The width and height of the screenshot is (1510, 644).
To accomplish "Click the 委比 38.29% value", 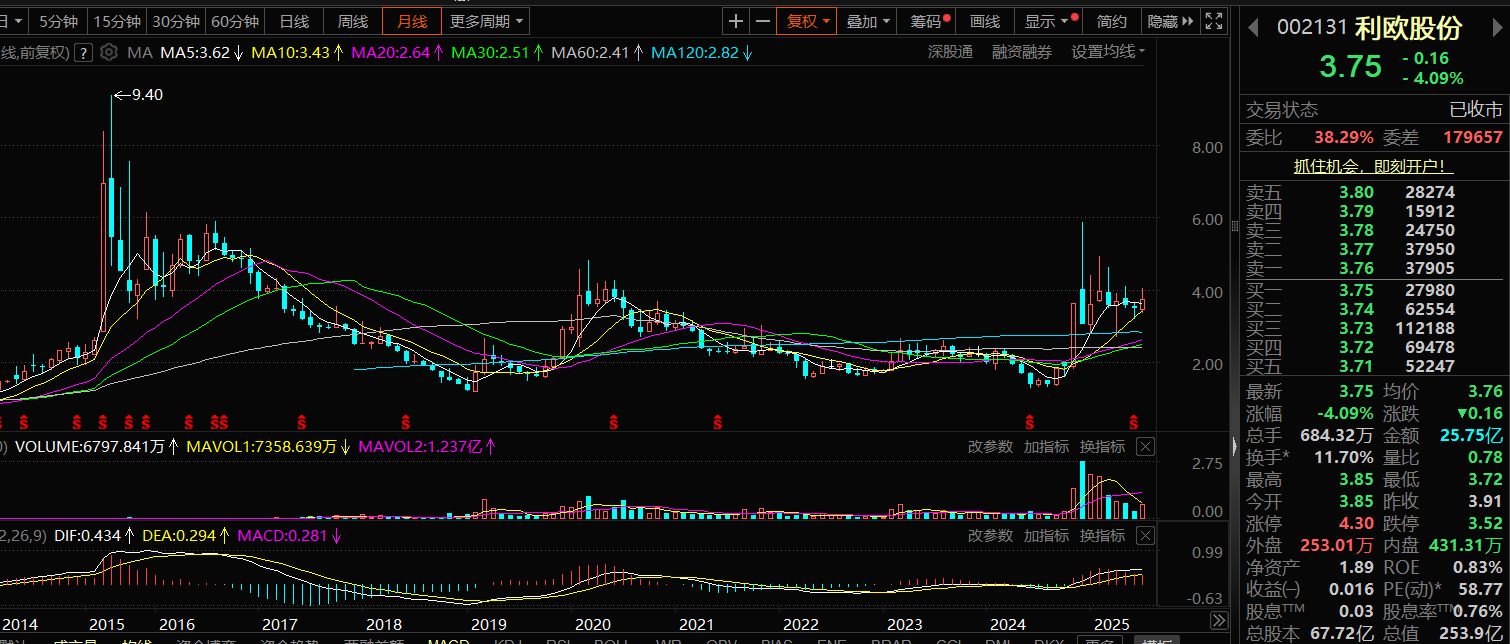I will click(1343, 138).
